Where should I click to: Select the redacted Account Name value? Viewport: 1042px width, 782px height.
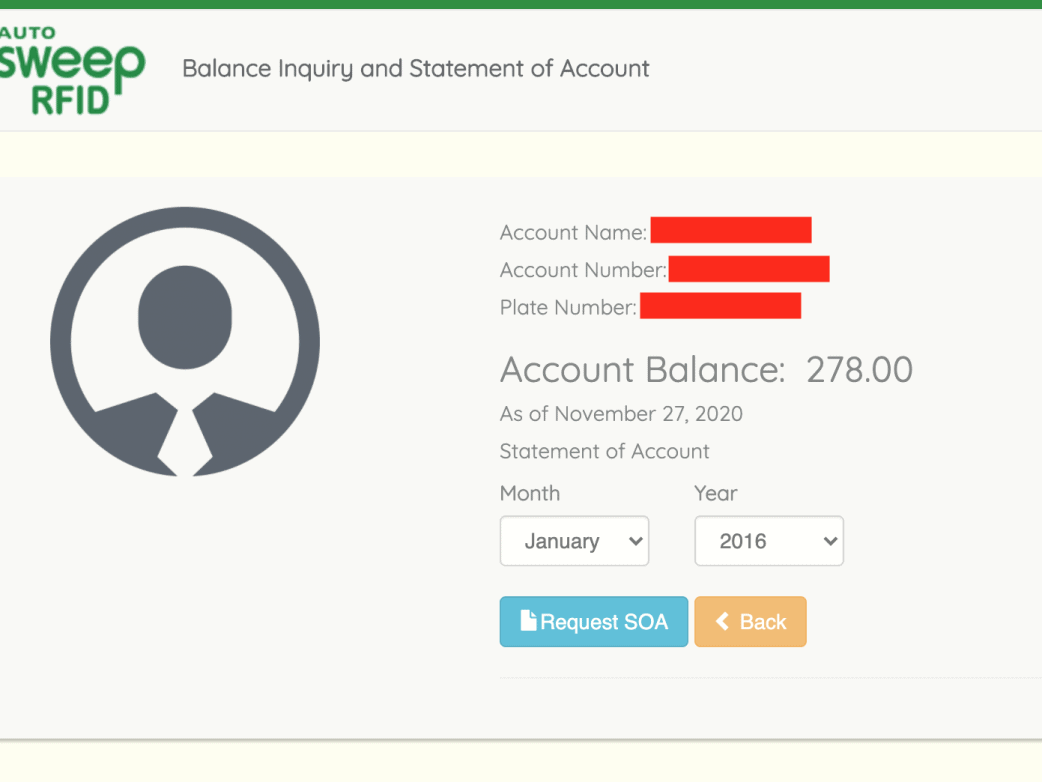point(730,231)
